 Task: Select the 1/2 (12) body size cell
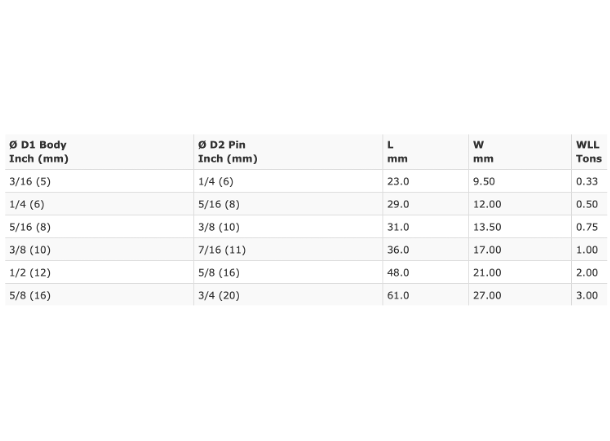click(99, 273)
